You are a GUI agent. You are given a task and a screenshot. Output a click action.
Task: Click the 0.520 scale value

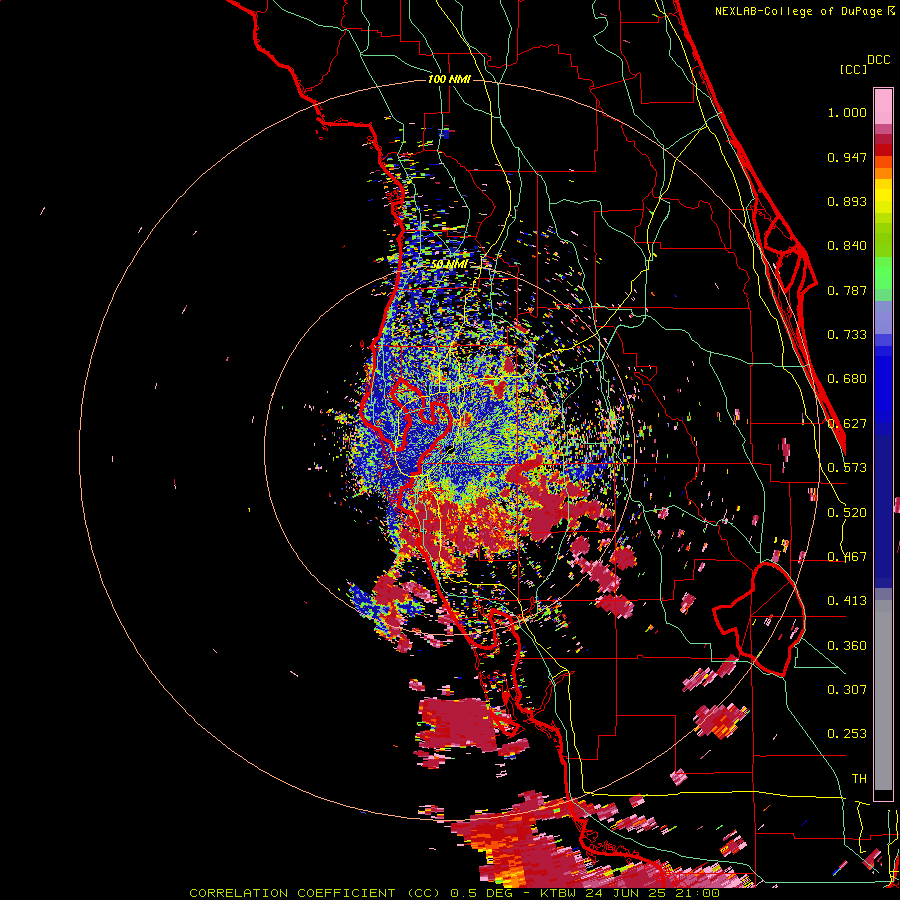(847, 513)
